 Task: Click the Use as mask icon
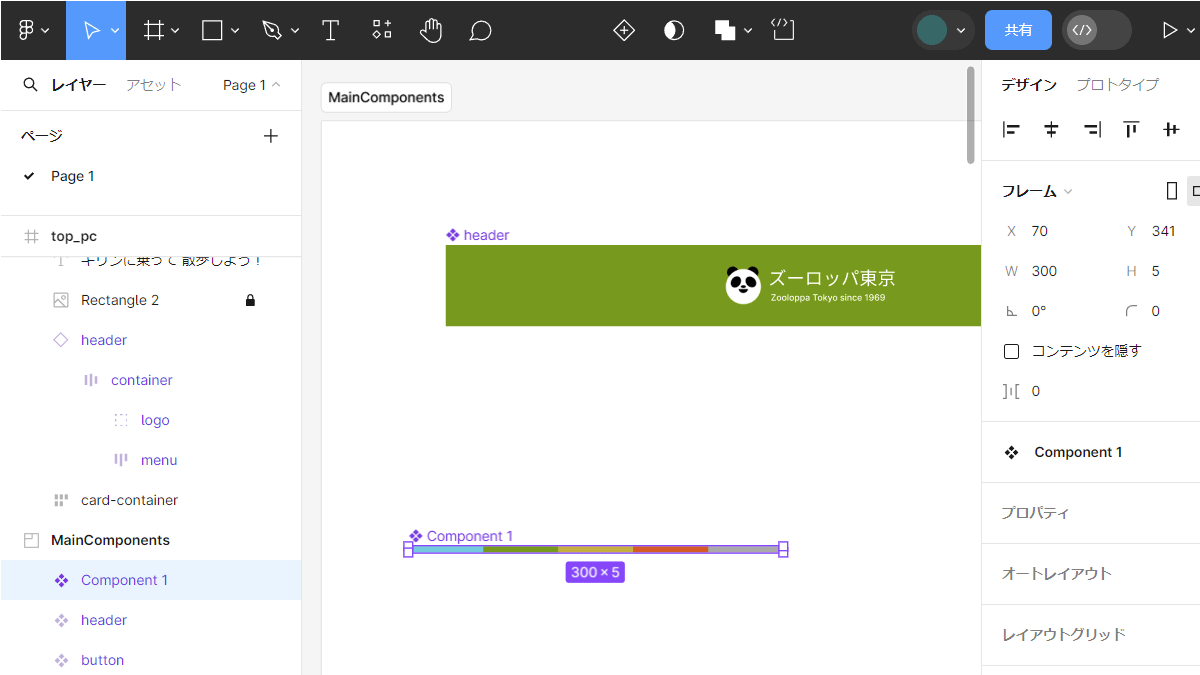click(x=674, y=30)
